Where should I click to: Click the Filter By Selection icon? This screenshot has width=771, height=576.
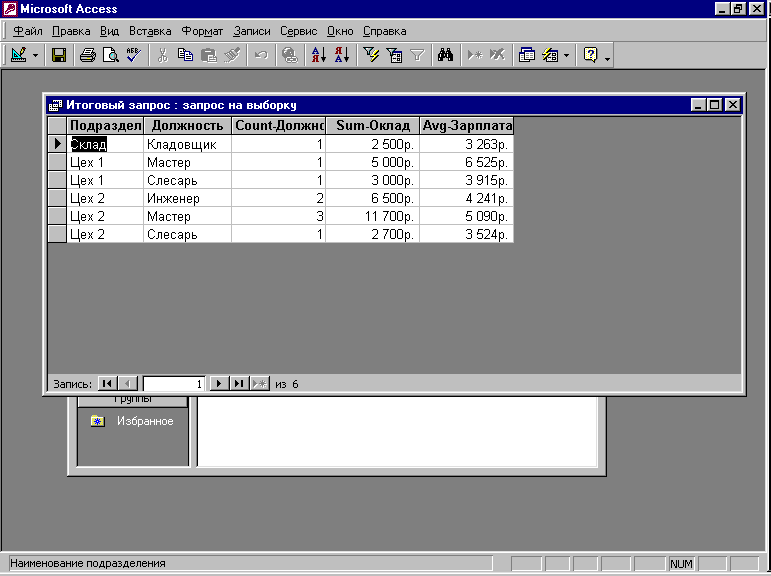point(371,55)
